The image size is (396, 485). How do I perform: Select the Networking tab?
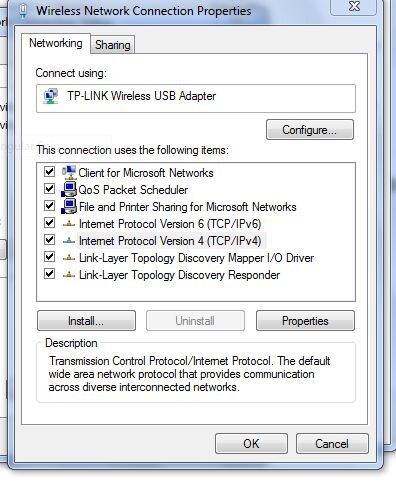56,43
